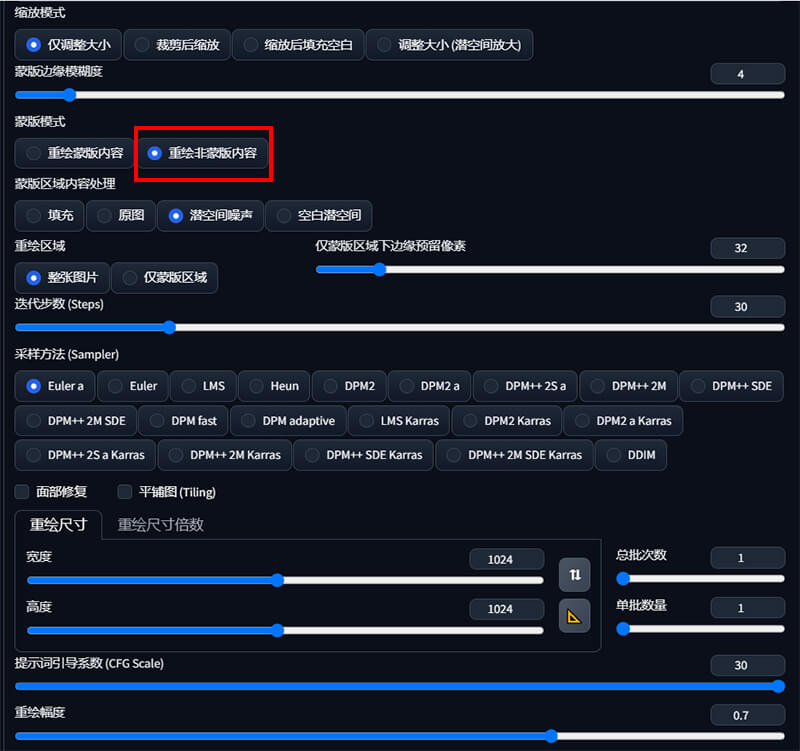This screenshot has width=800, height=751.
Task: Enable the 平铺图 (Tiling) checkbox
Action: pyautogui.click(x=125, y=492)
